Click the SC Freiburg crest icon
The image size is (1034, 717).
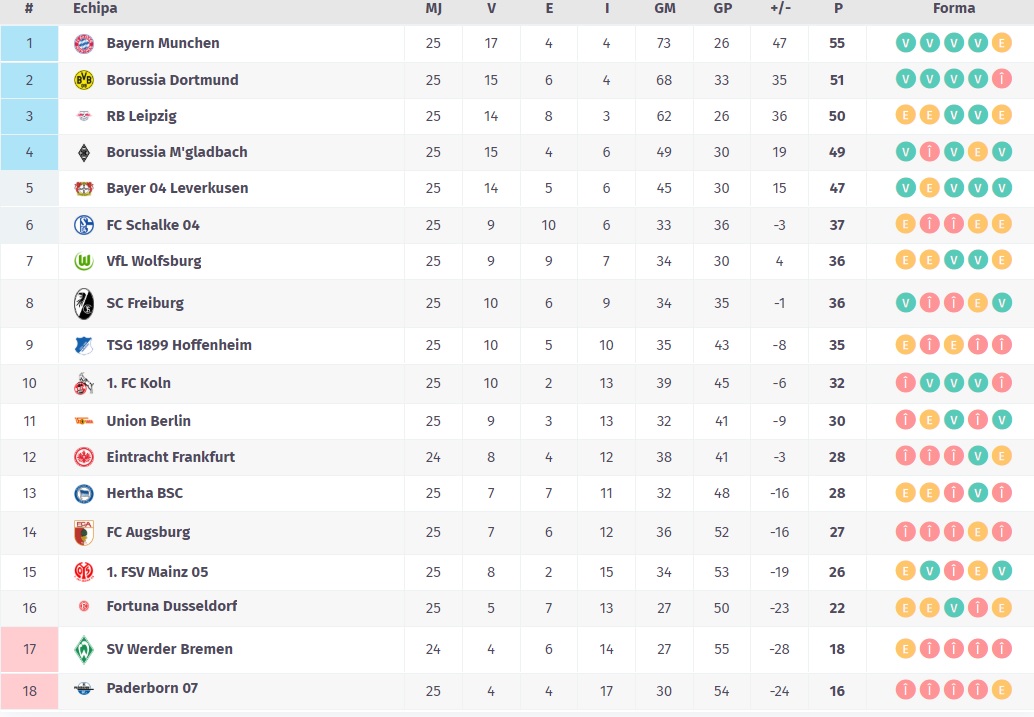click(x=84, y=303)
